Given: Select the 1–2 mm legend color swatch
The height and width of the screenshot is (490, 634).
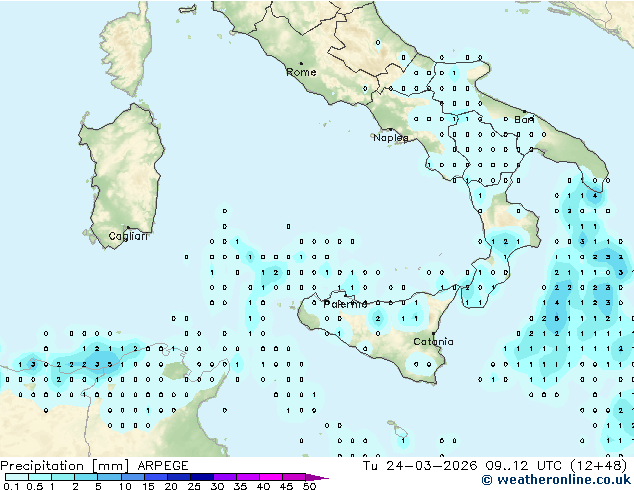Looking at the screenshot, I should 63,477.
